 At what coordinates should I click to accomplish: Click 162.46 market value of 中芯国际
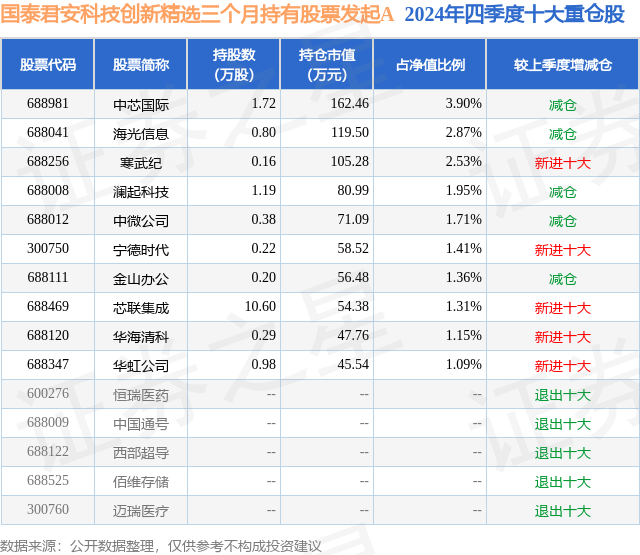pos(350,104)
